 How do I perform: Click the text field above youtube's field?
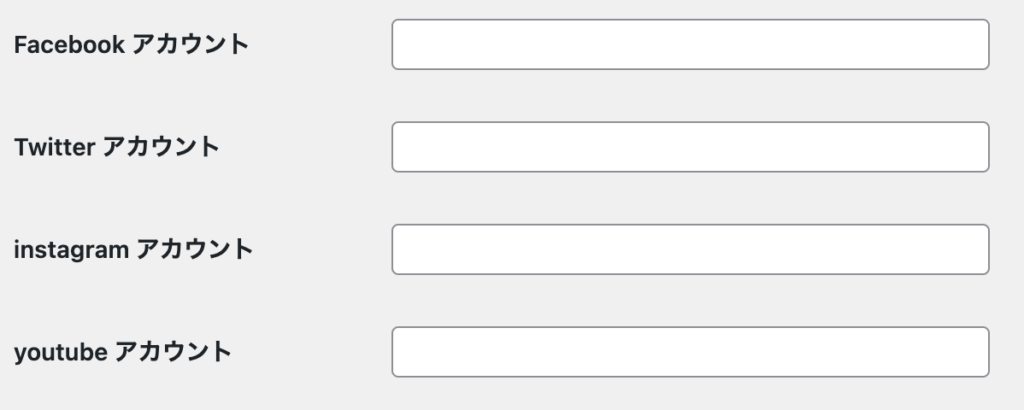point(690,249)
